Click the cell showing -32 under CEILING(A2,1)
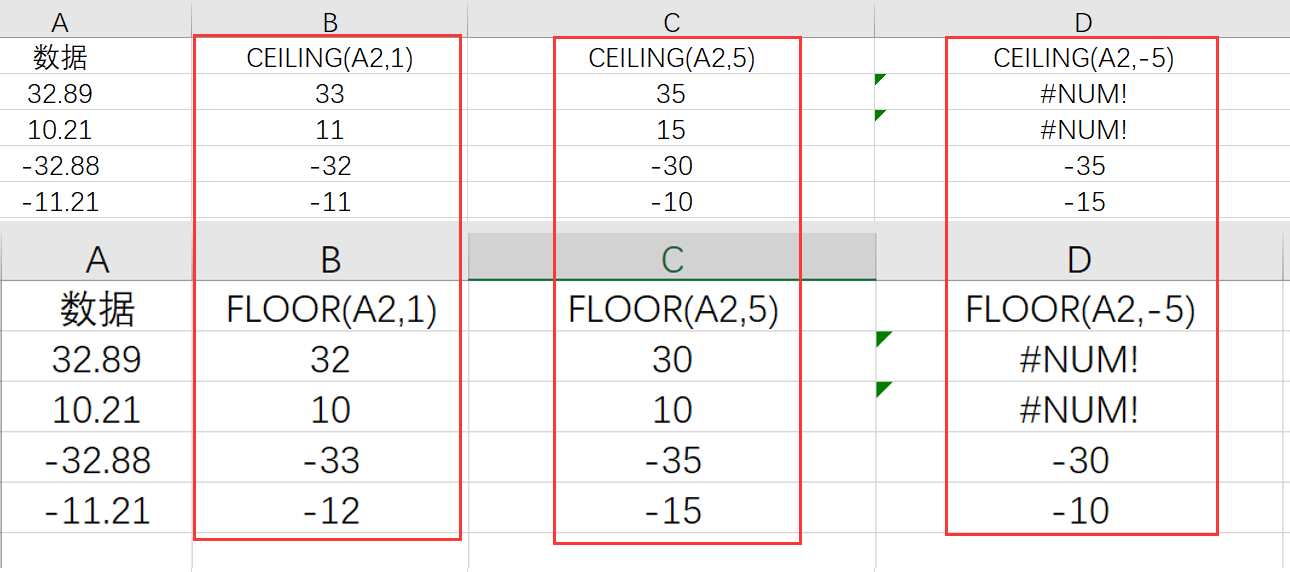 pos(330,166)
